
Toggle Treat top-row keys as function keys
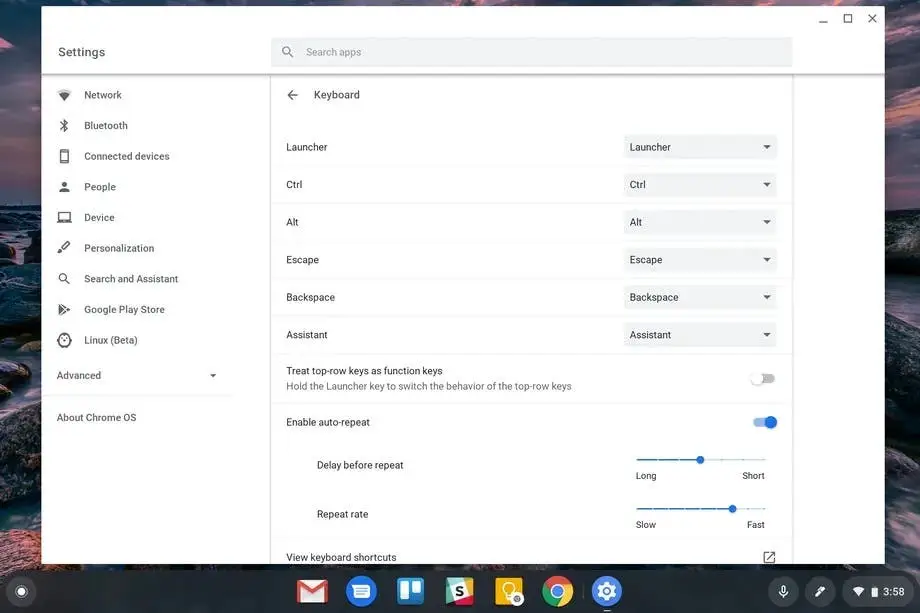[763, 378]
